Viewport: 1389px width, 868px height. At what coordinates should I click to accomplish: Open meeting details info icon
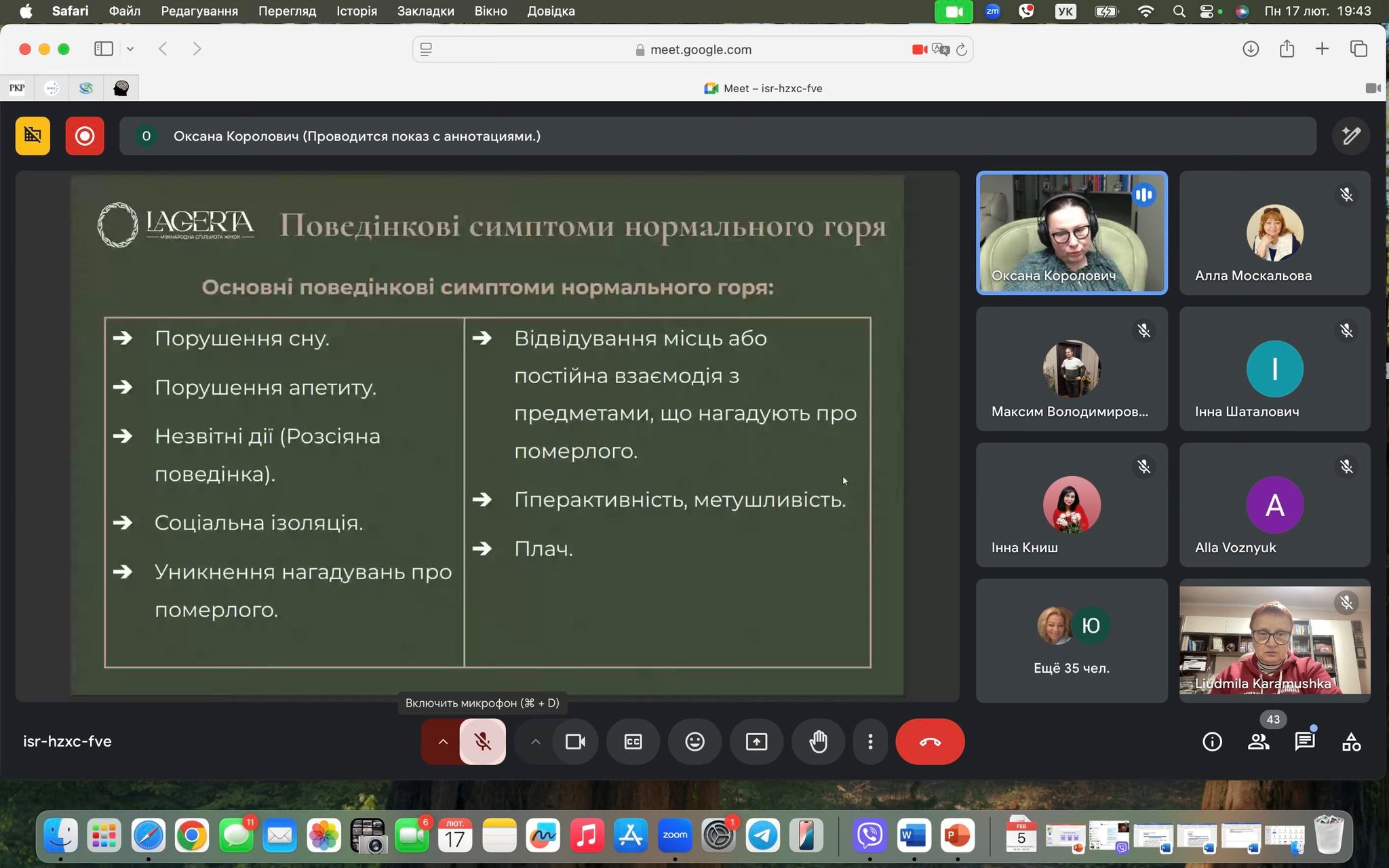[1212, 742]
